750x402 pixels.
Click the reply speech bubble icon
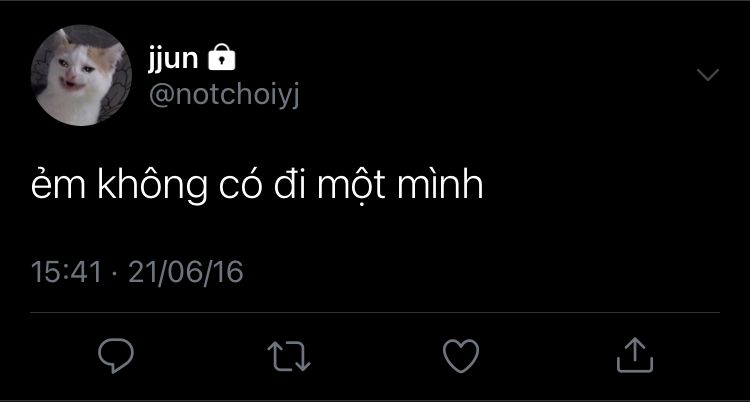point(117,352)
